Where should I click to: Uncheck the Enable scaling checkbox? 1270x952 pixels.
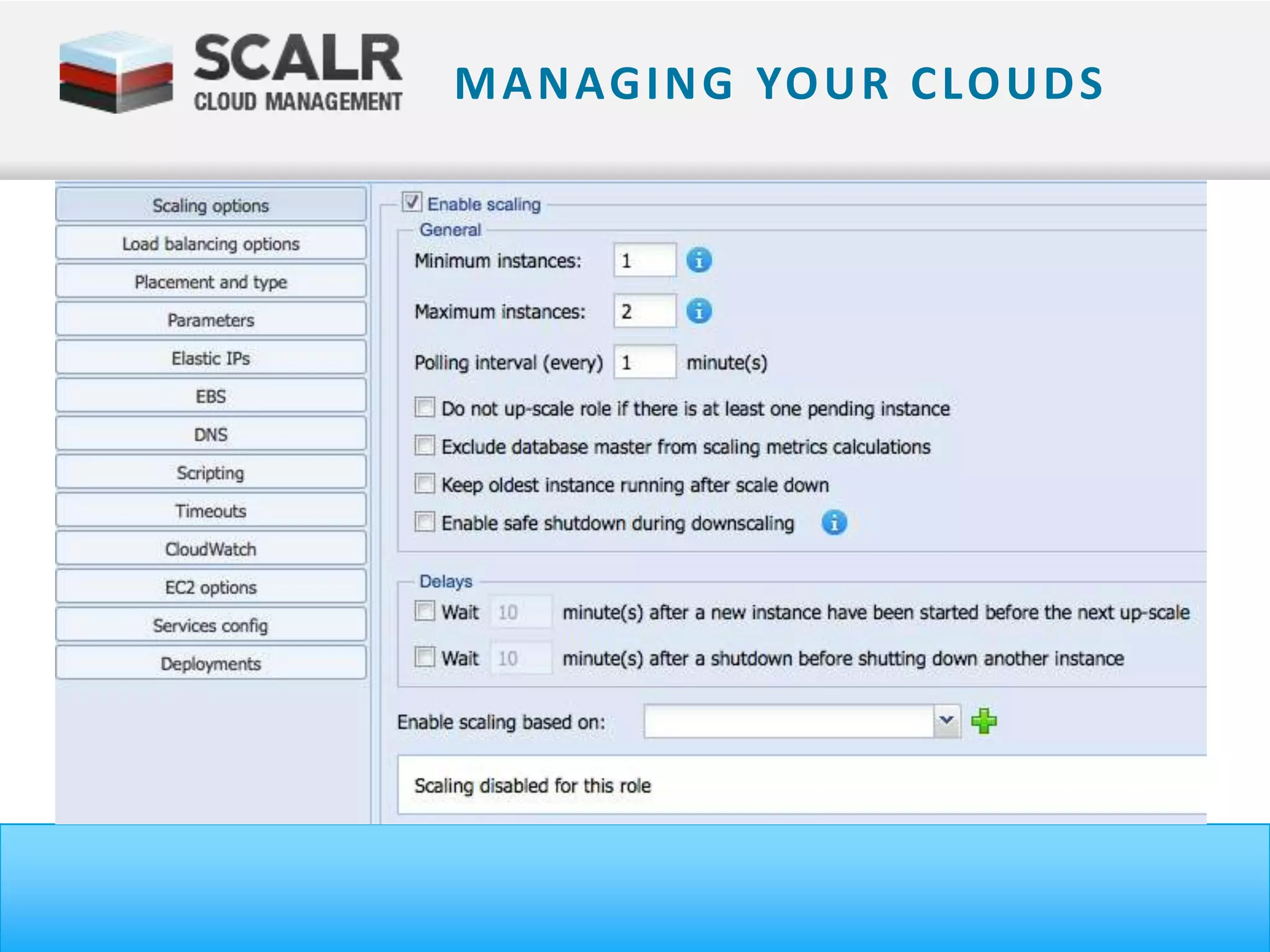click(412, 203)
